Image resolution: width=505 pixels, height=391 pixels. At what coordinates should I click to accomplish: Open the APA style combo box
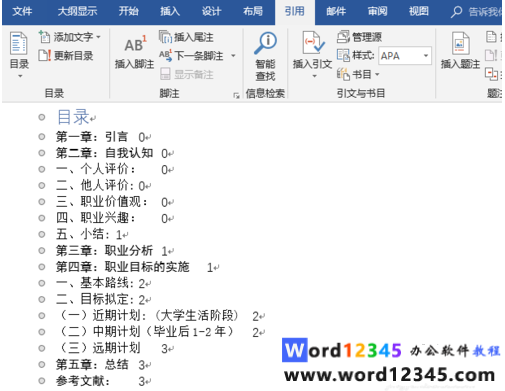[x=405, y=56]
